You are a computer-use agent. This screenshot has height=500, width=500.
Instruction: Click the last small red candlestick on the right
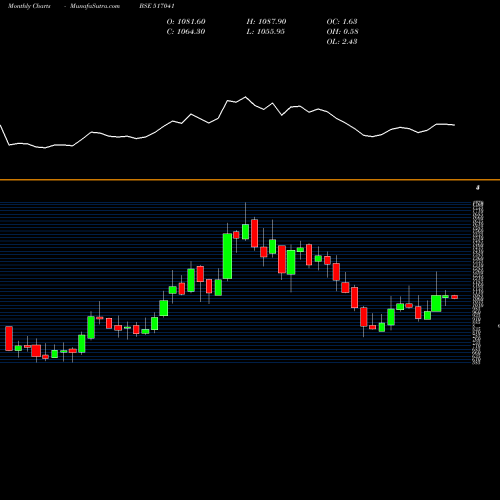click(x=455, y=297)
